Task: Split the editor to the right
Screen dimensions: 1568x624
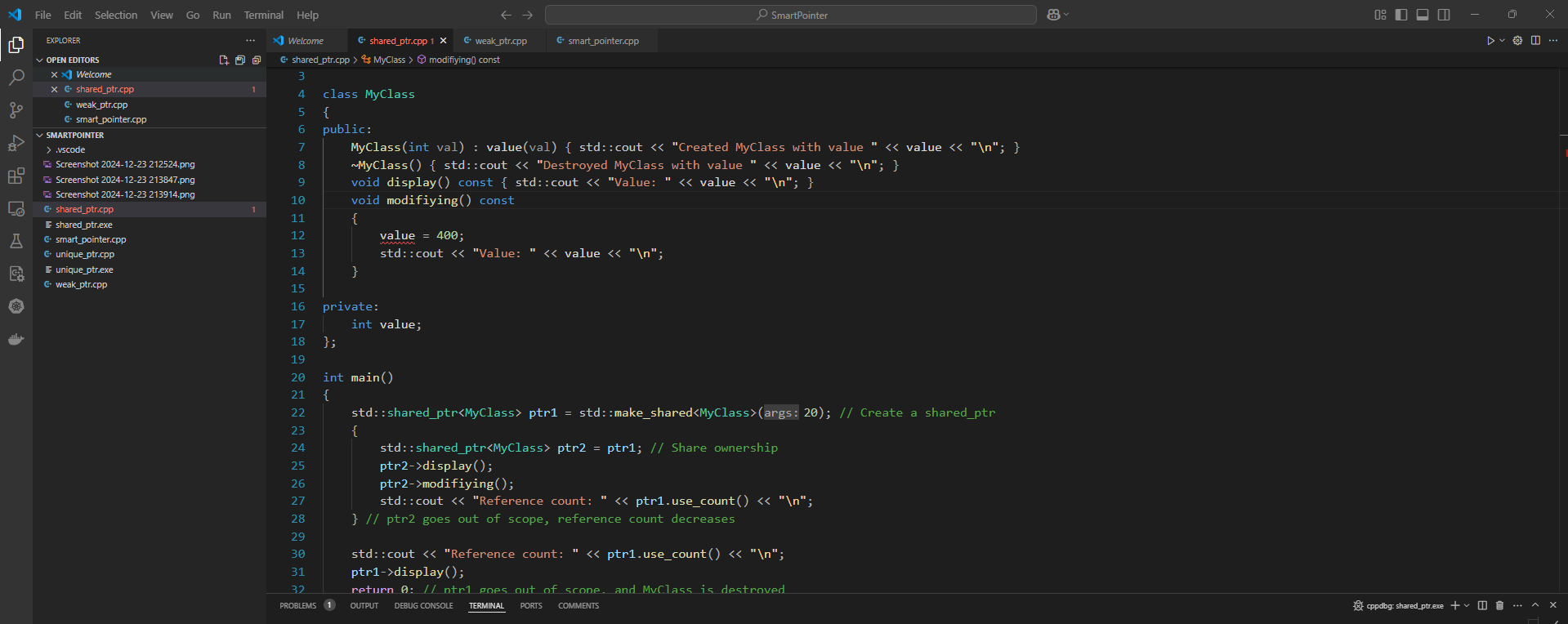Action: (x=1535, y=40)
